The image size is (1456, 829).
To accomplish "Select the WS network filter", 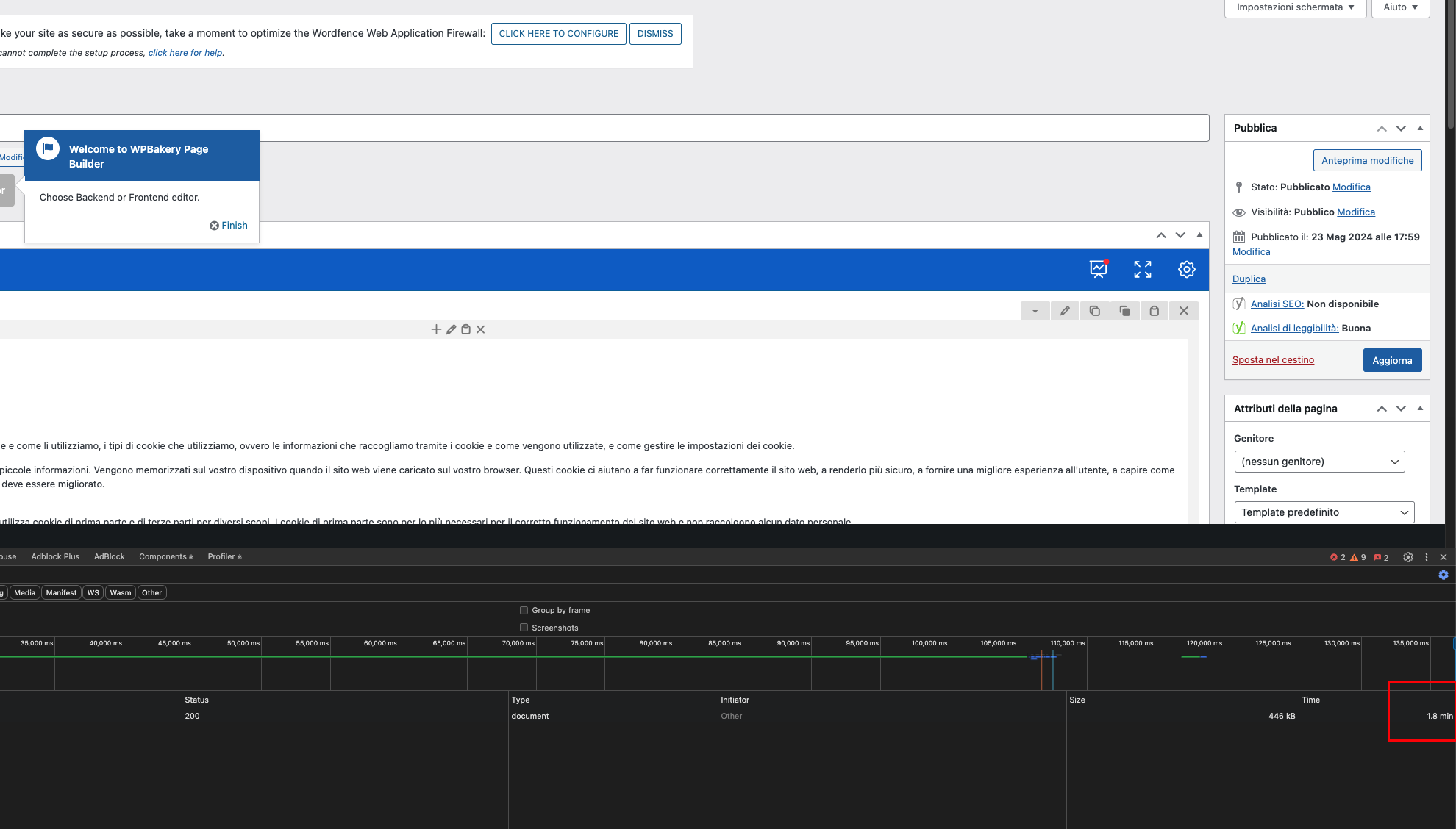I will [93, 592].
